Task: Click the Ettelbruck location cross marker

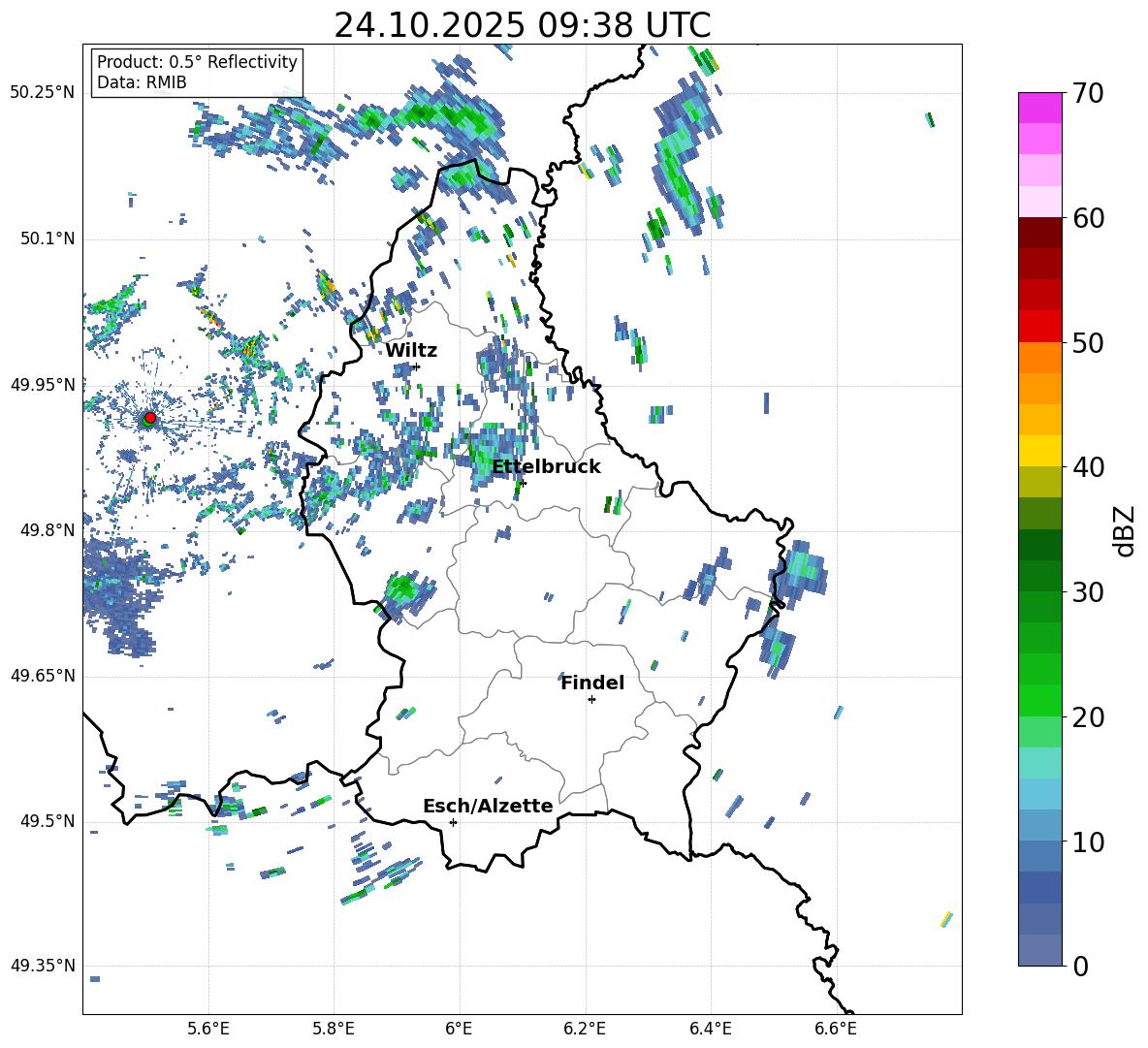Action: [523, 483]
